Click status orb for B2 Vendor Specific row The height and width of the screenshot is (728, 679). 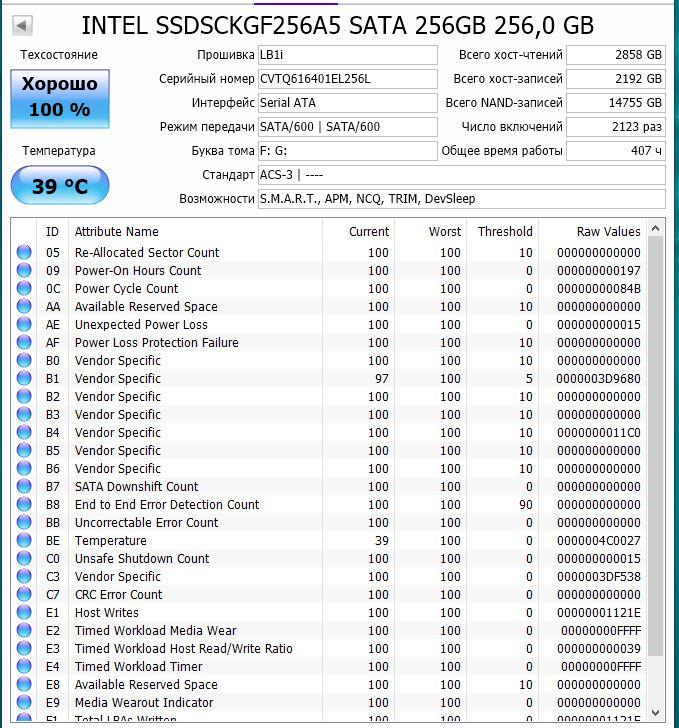tap(24, 396)
